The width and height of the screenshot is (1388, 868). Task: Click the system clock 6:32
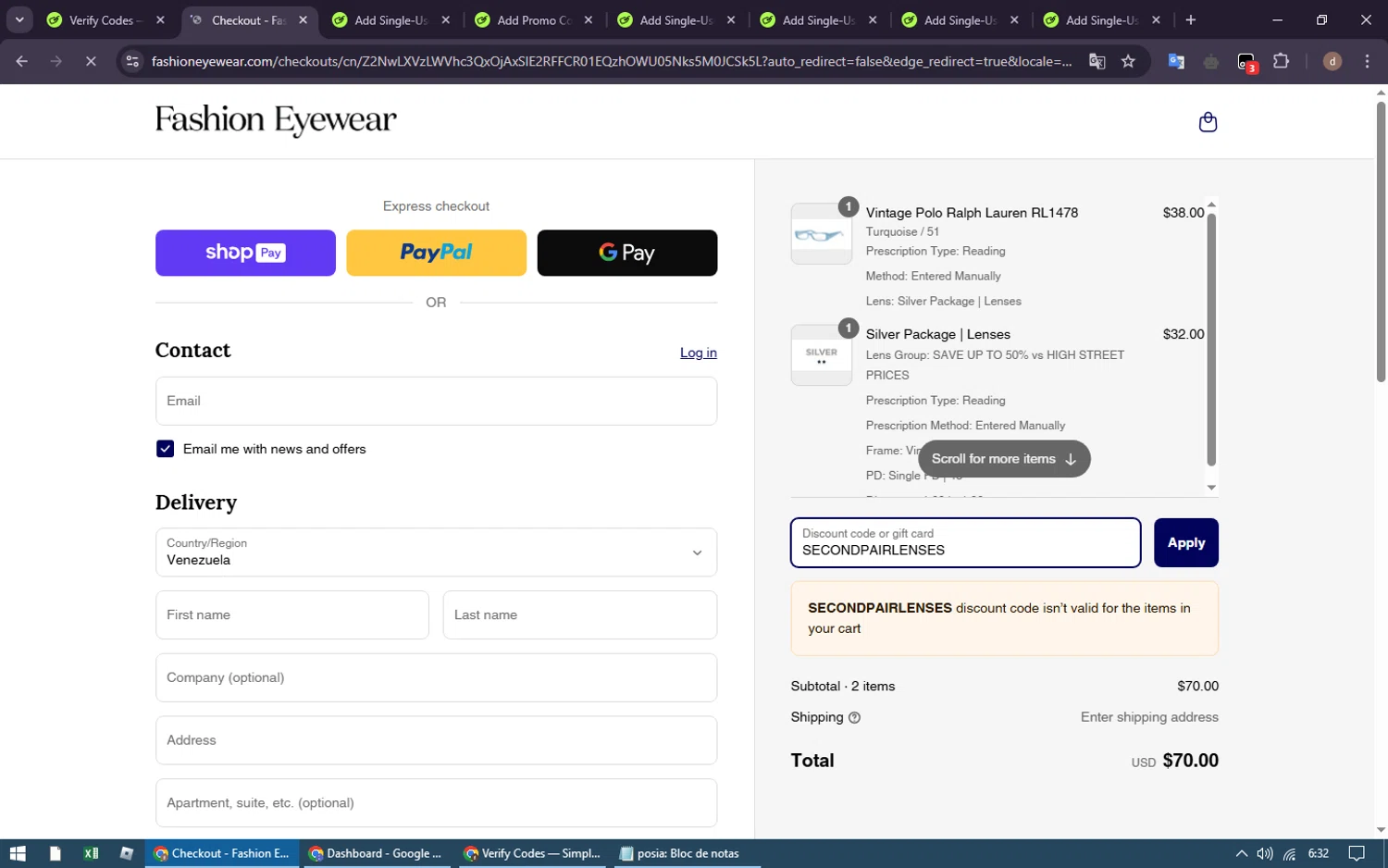(1319, 853)
